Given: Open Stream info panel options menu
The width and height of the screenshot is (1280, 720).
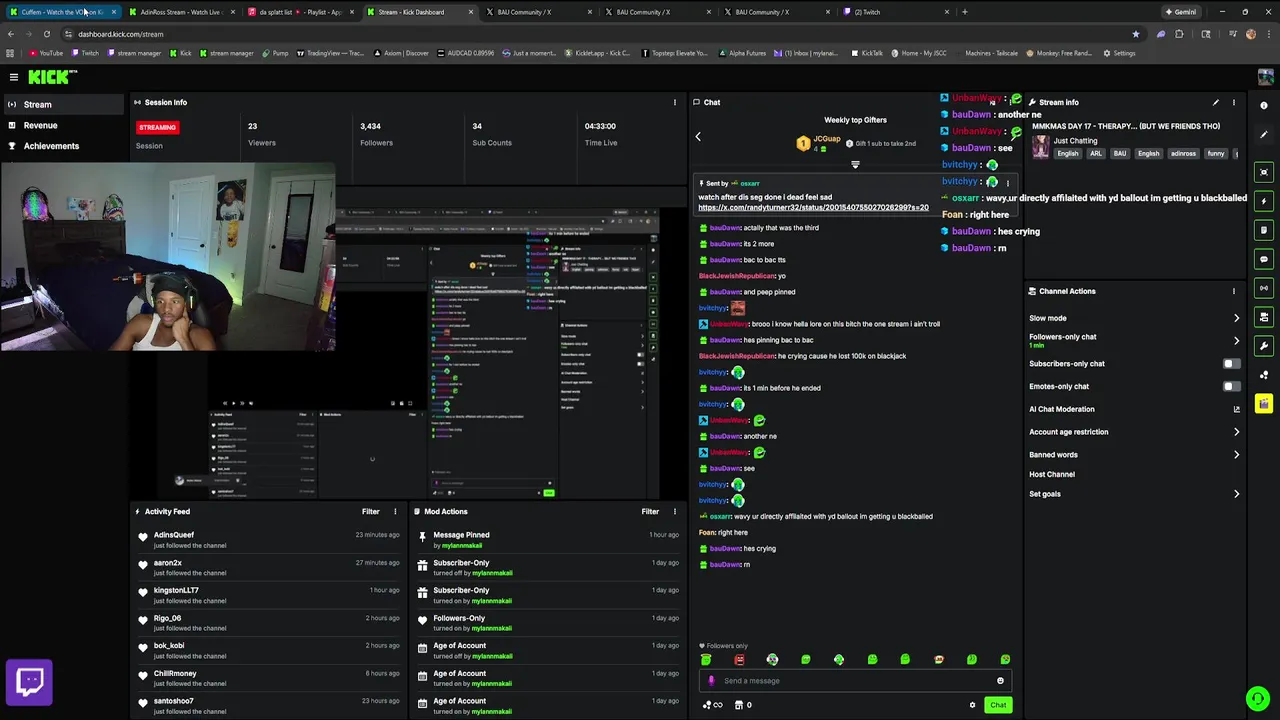Looking at the screenshot, I should click(1234, 102).
